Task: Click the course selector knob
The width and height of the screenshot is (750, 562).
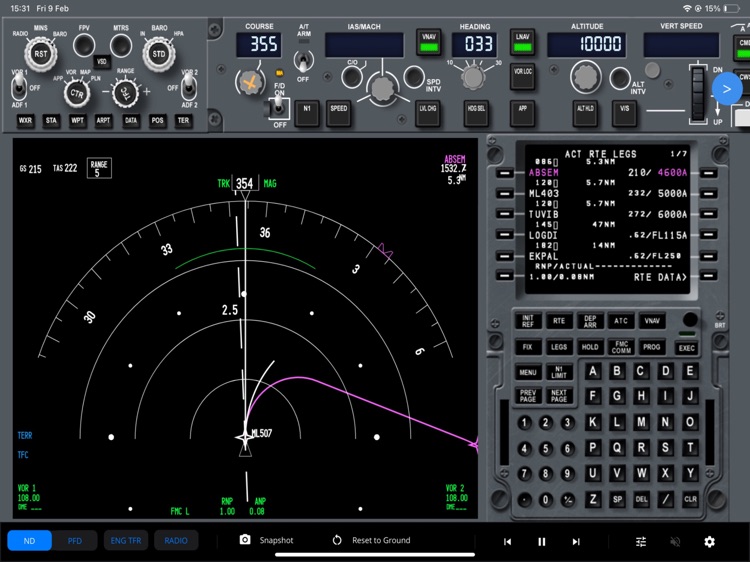Action: point(250,83)
